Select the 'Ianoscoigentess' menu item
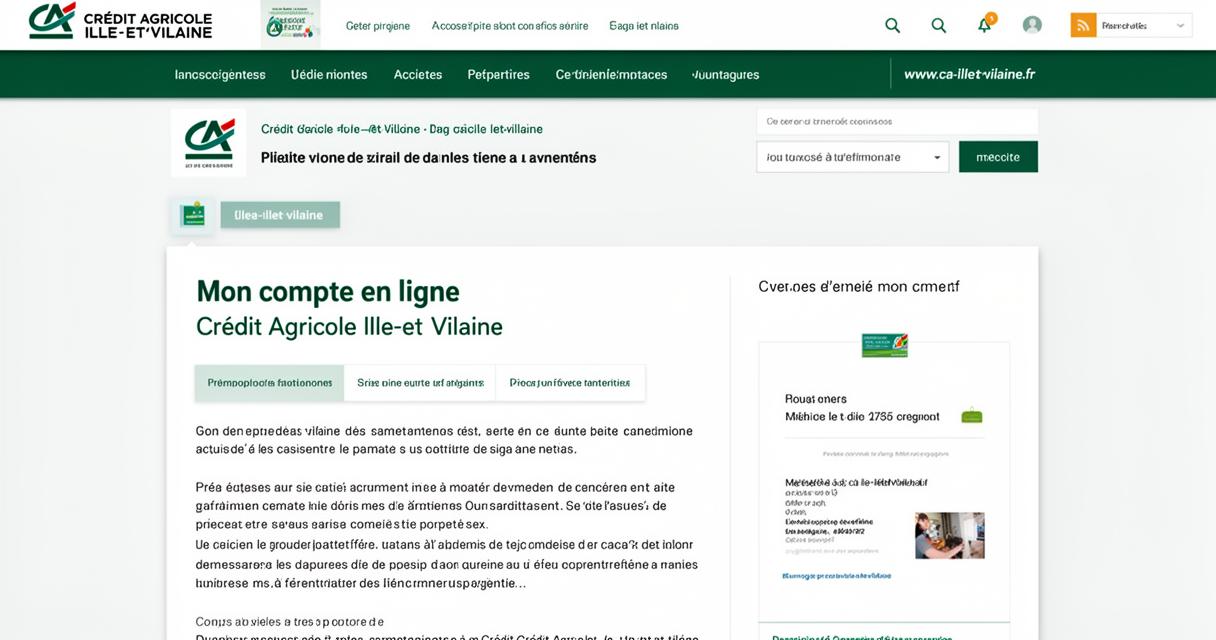This screenshot has width=1216, height=640. [220, 75]
